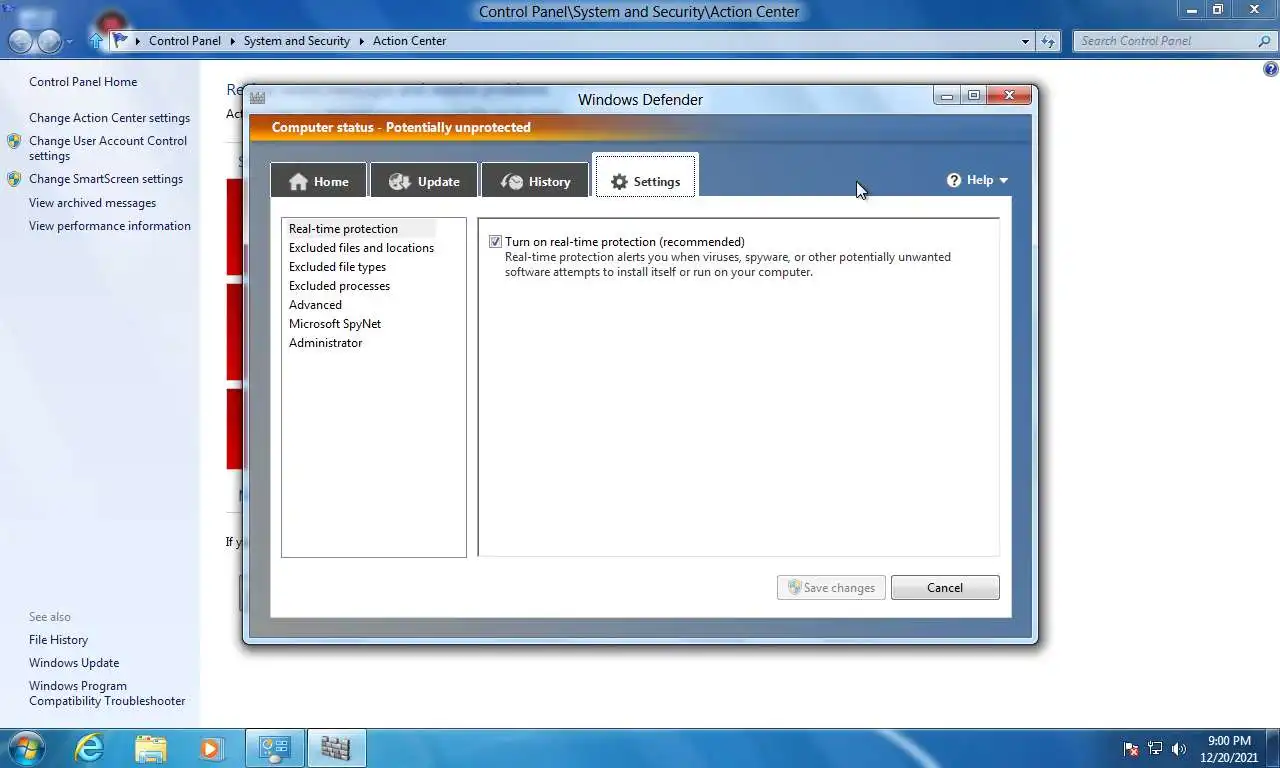This screenshot has height=768, width=1280.
Task: Click the network tray icon
Action: pos(1155,748)
